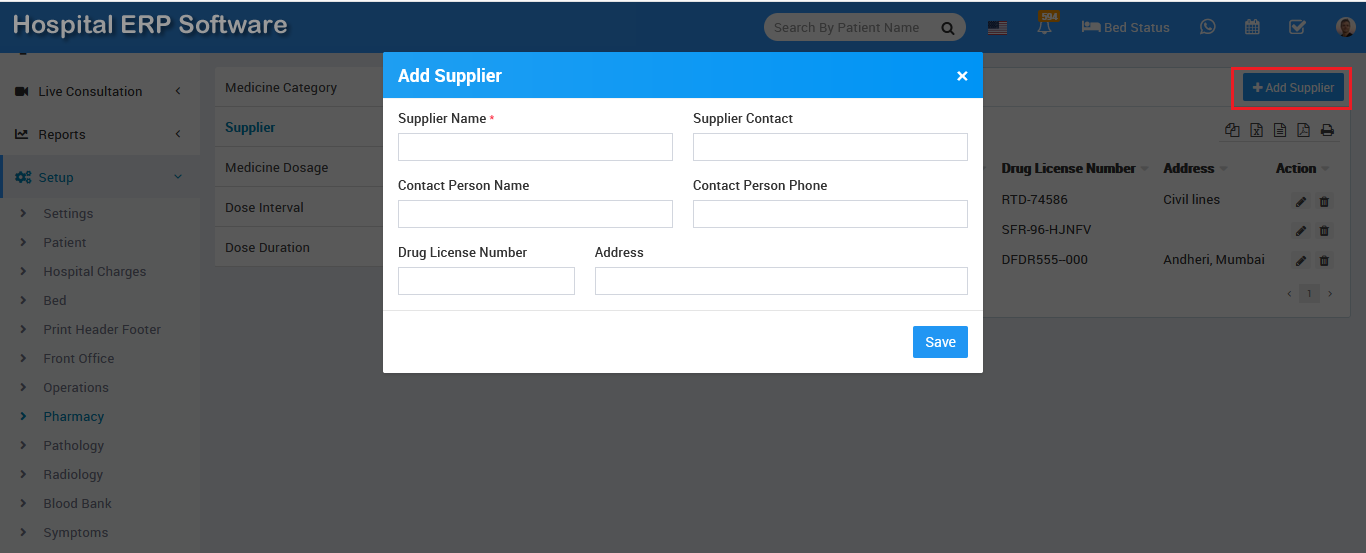Image resolution: width=1366 pixels, height=553 pixels.
Task: Edit the supplier row with license RTD-74586
Action: (x=1301, y=202)
